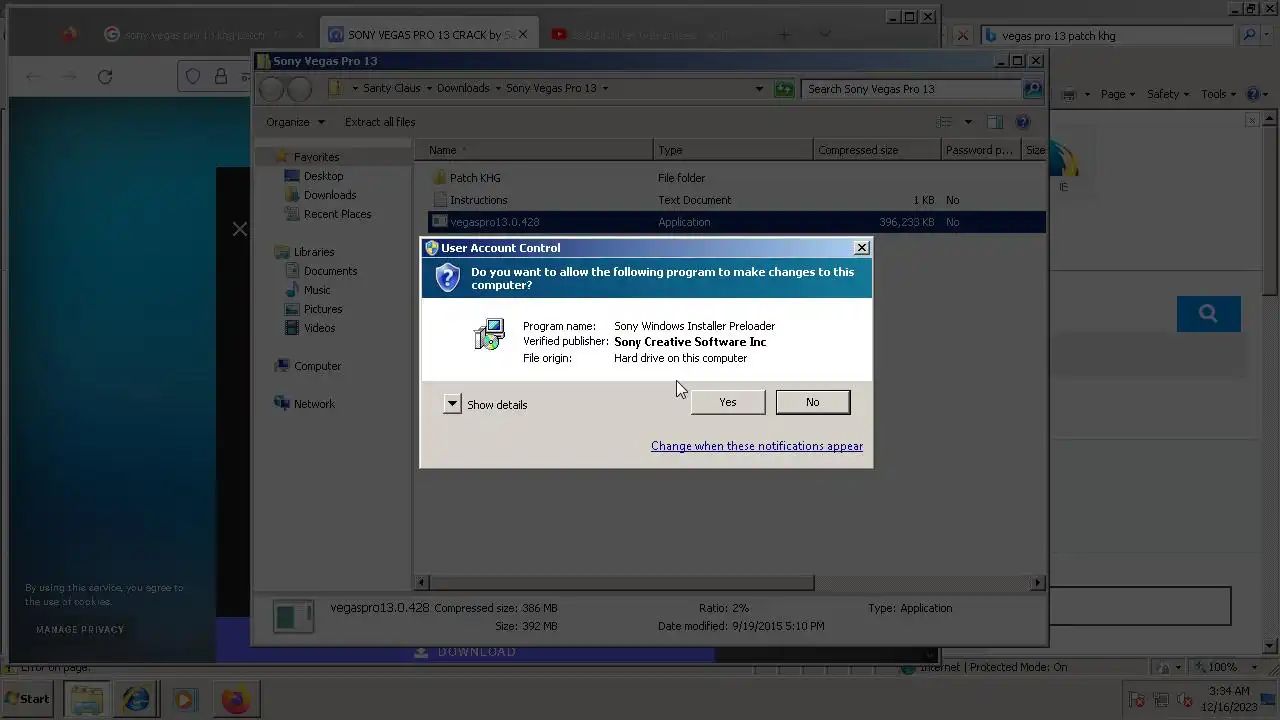The image size is (1280, 720).
Task: Open Windows Explorer from the taskbar
Action: click(86, 699)
